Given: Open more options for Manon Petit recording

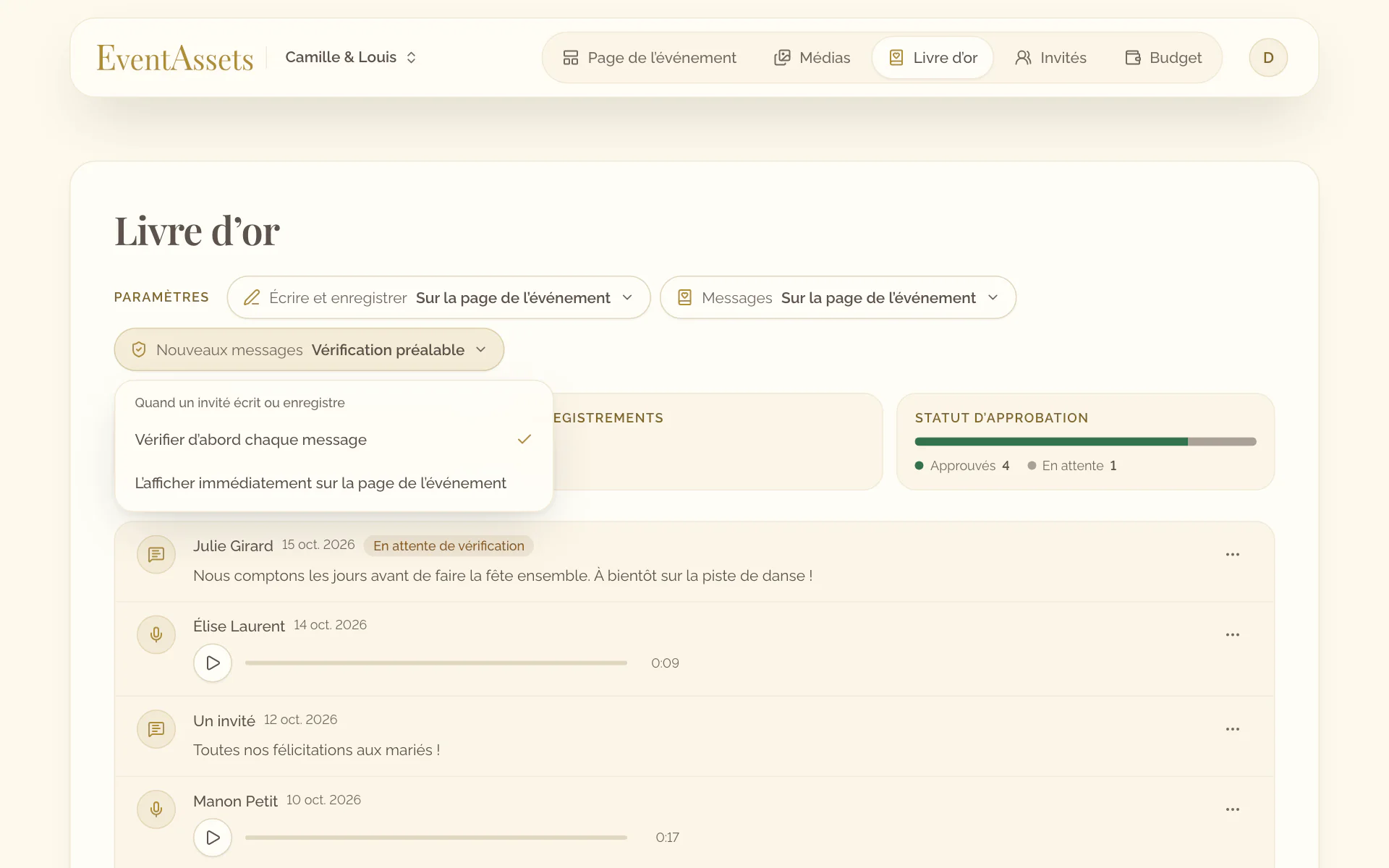Looking at the screenshot, I should 1233,810.
